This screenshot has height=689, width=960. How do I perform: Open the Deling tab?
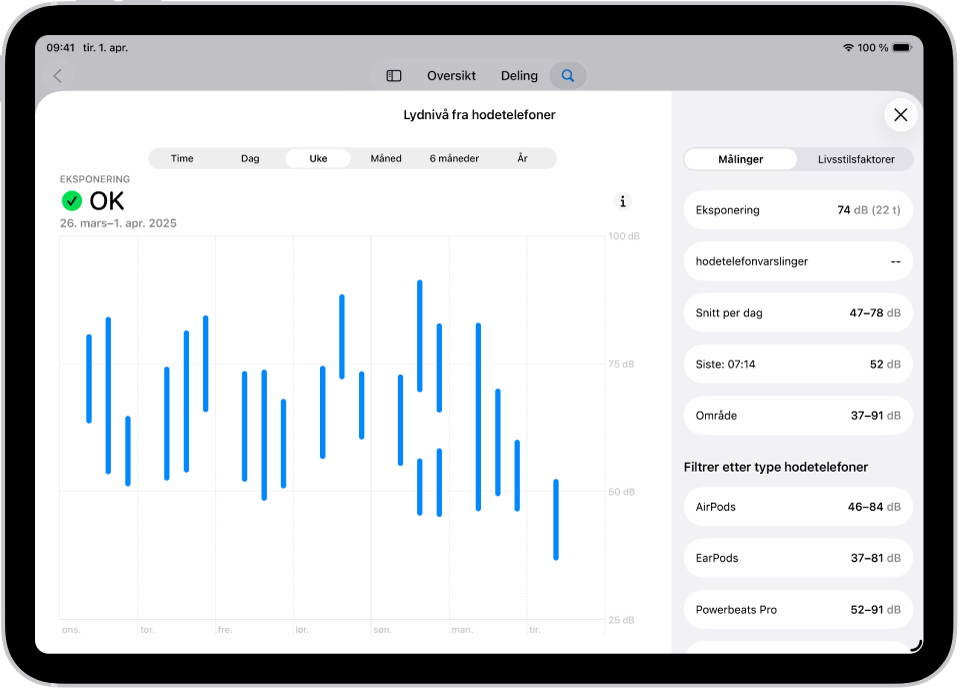coord(519,75)
